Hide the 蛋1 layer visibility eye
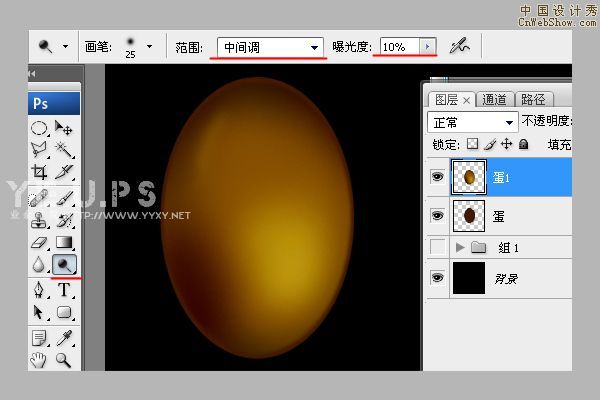 [x=437, y=177]
